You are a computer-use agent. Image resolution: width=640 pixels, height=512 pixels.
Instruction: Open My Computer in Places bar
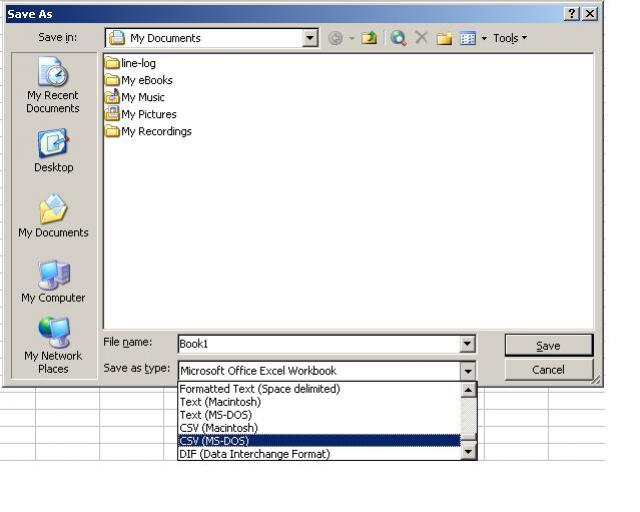point(53,280)
